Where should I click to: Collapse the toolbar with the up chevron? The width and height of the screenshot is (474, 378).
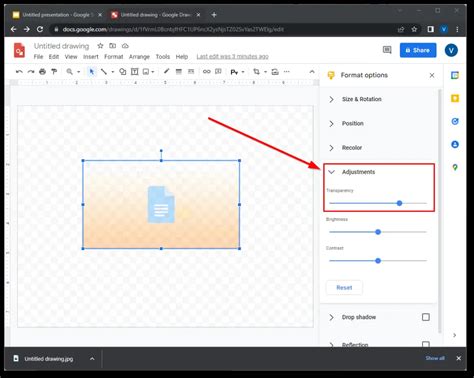click(312, 72)
